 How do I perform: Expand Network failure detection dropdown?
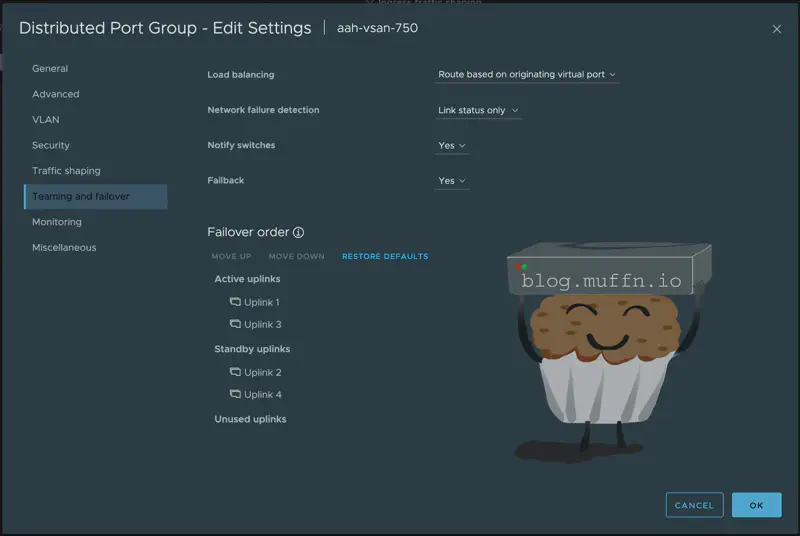pos(479,110)
